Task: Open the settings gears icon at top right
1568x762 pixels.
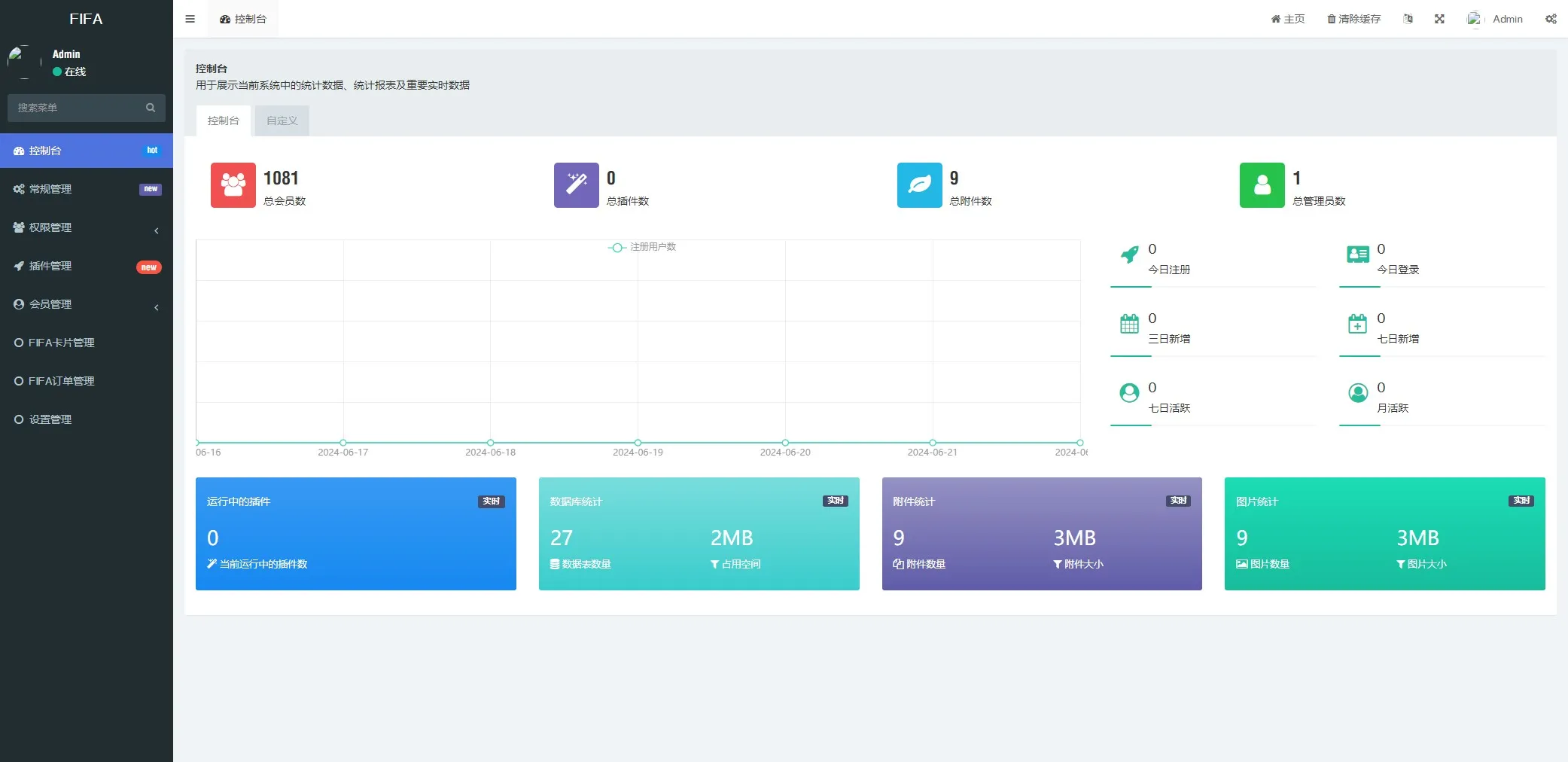Action: [x=1551, y=19]
